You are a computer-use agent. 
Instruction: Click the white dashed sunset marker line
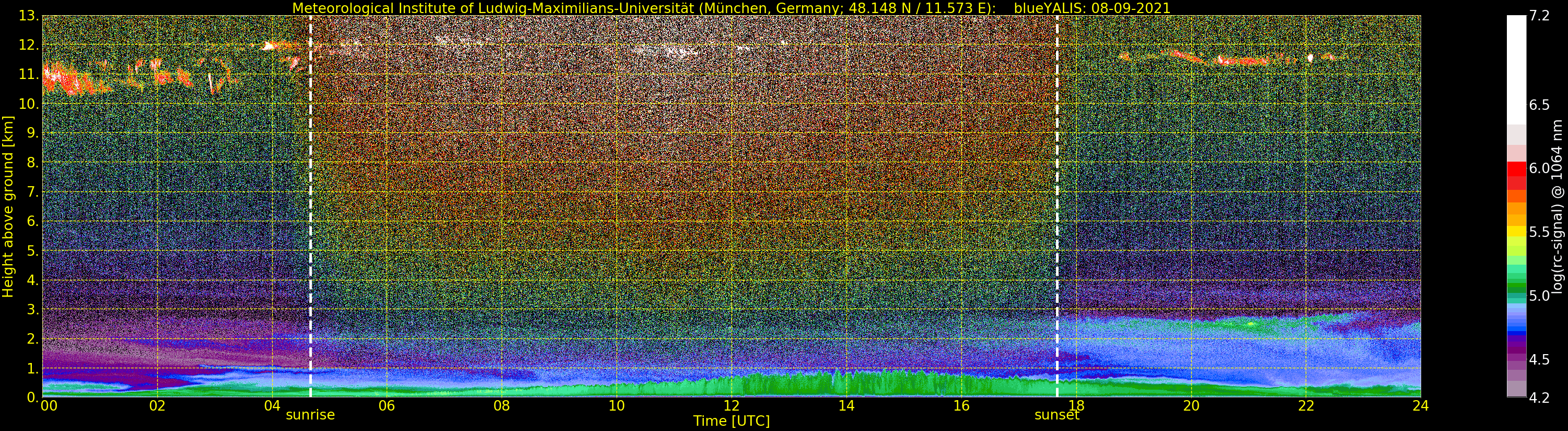1058,207
